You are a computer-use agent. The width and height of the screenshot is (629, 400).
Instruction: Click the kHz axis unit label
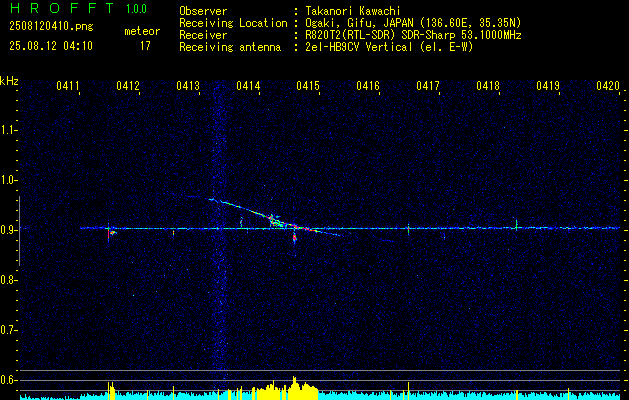9,81
